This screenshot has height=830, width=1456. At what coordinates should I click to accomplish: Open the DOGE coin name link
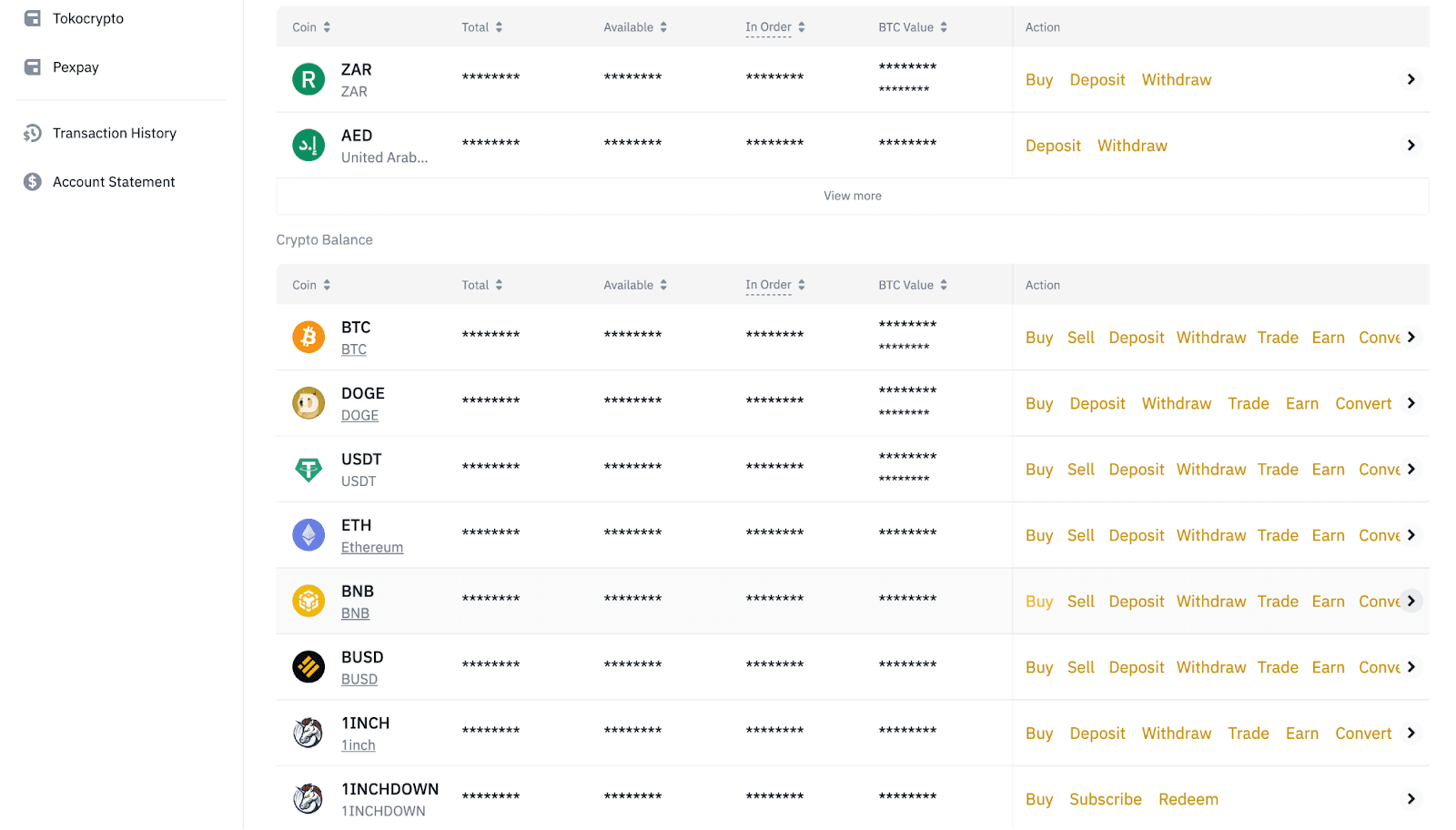pos(359,415)
